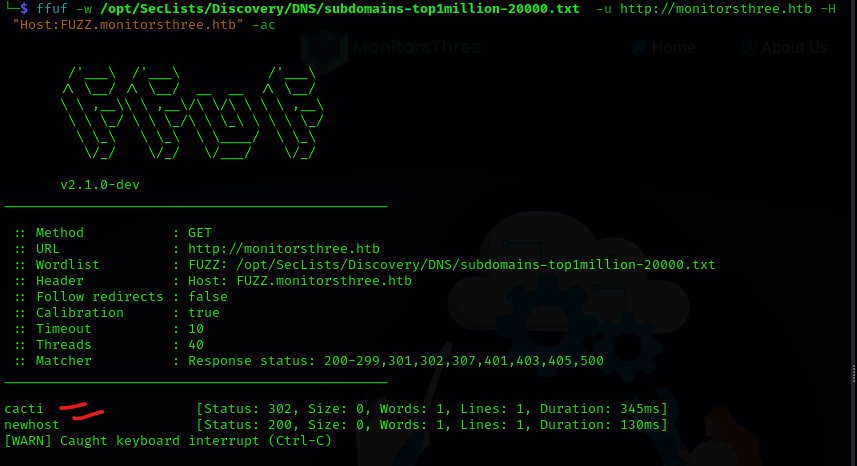This screenshot has width=857, height=466.
Task: Click the Home icon in the faded navbar
Action: (x=639, y=47)
